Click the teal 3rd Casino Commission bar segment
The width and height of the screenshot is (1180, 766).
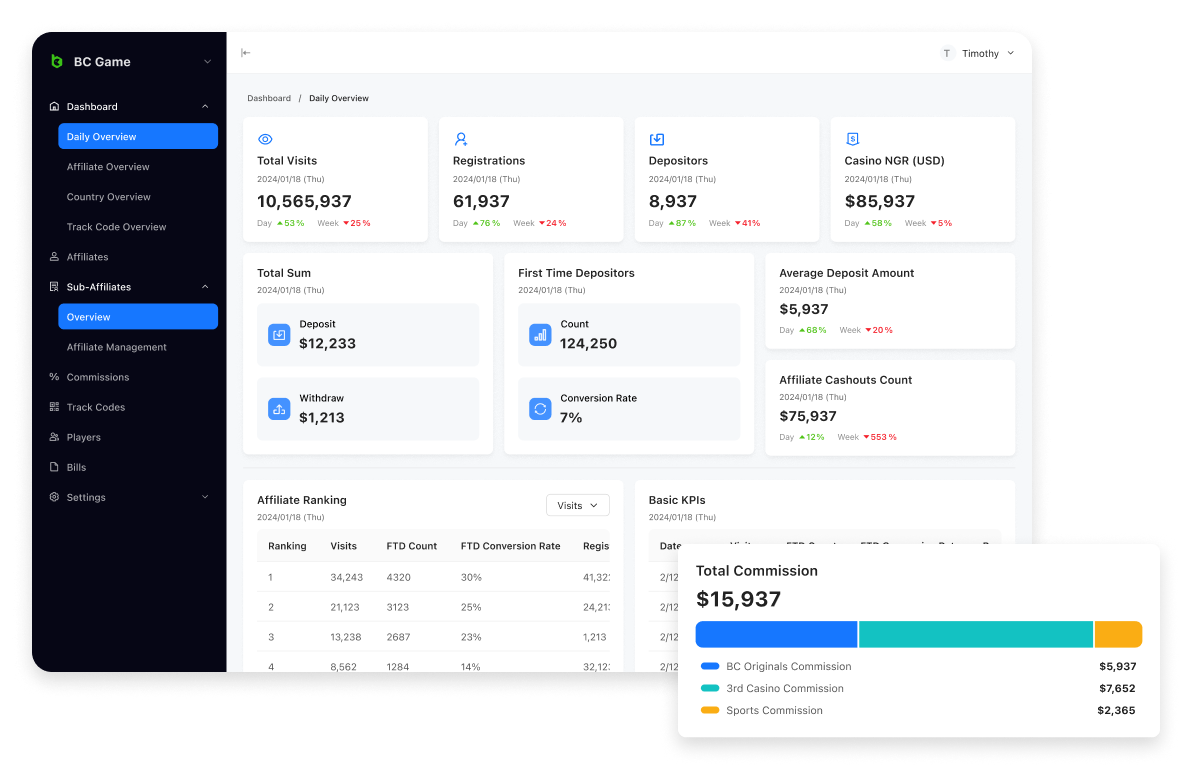(975, 635)
